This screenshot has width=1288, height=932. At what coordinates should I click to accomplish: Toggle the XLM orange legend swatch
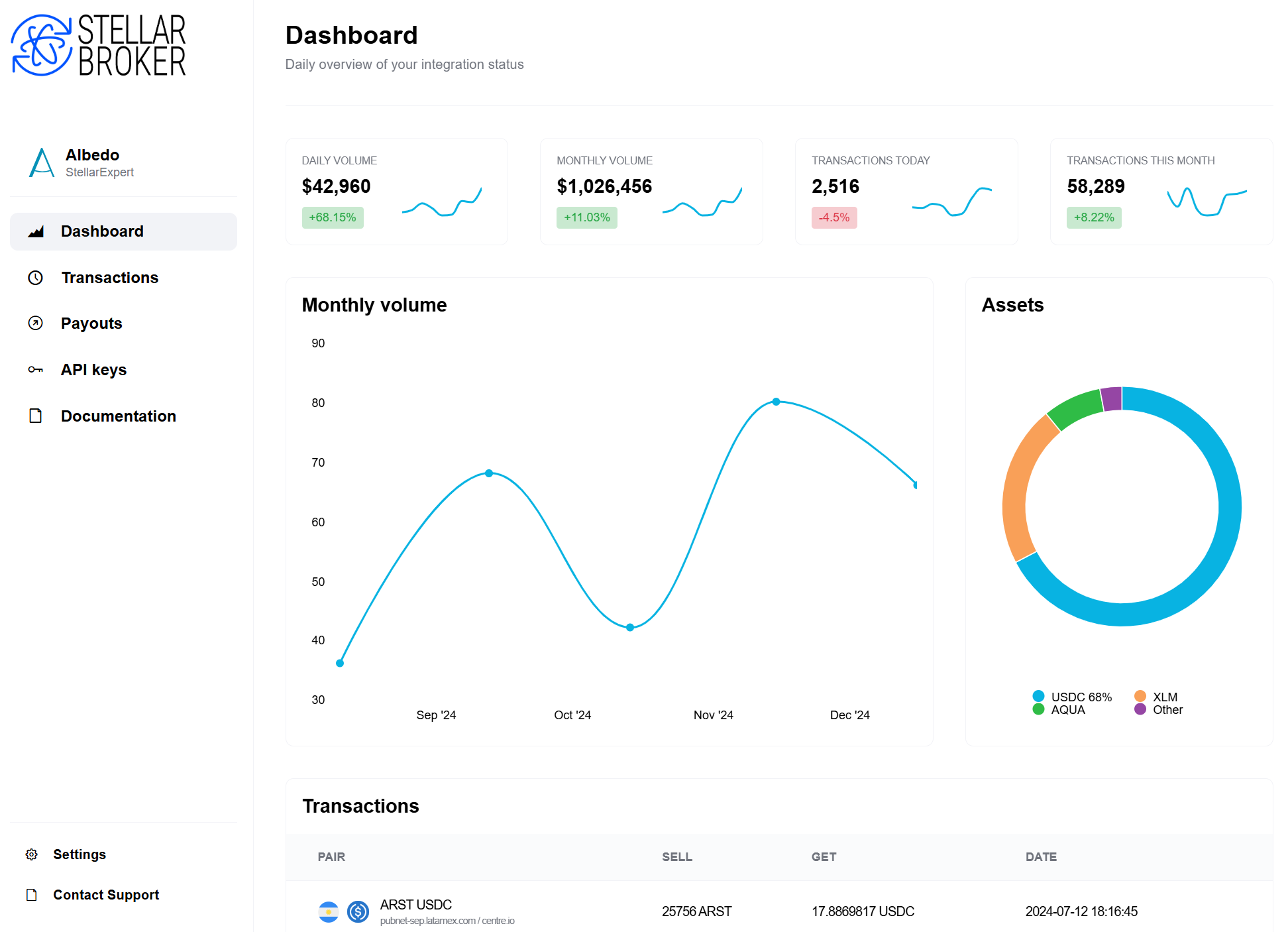pos(1140,696)
